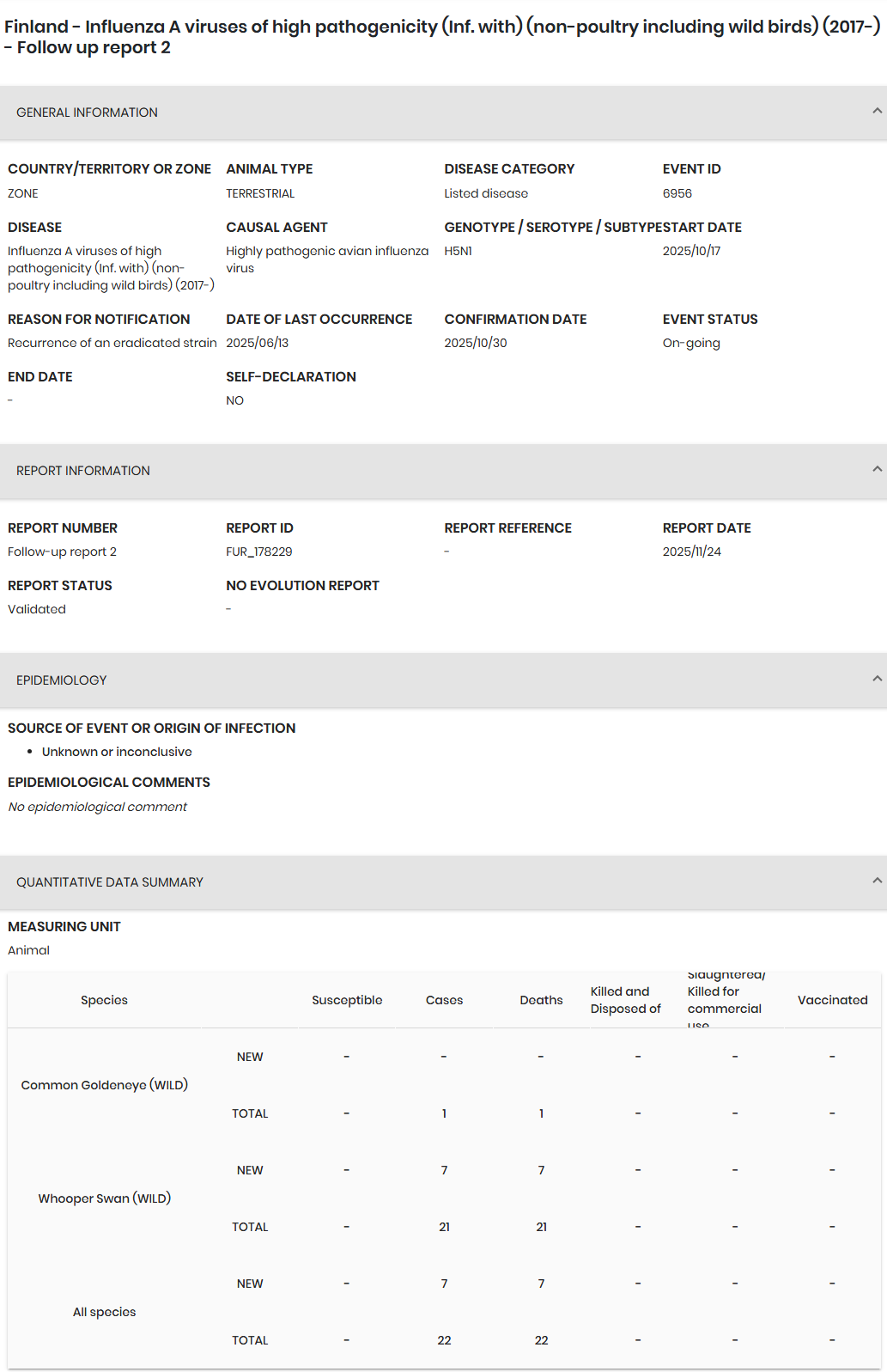887x1372 pixels.
Task: Click the report ID FUR_178229 text
Action: click(x=259, y=552)
